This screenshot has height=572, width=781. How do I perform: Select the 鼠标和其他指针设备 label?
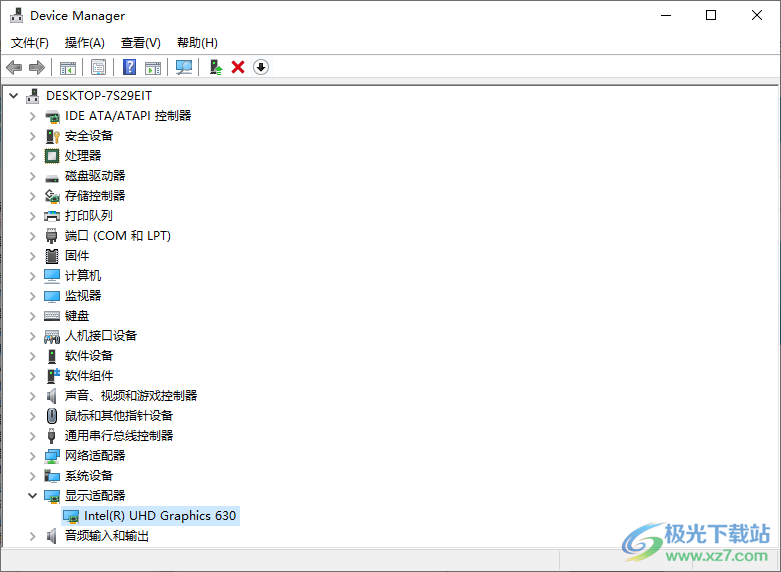click(119, 416)
